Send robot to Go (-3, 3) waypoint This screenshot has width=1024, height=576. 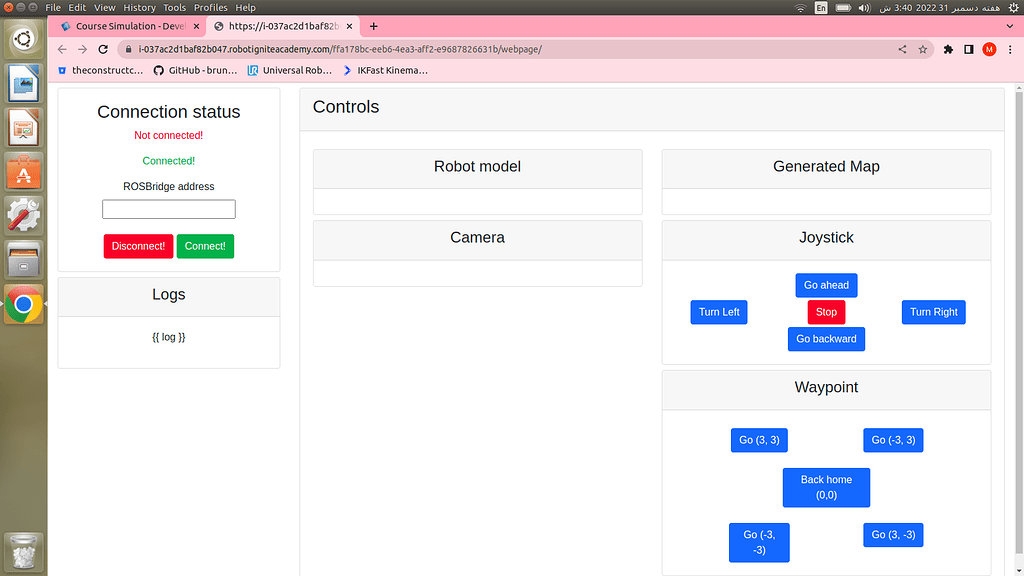pos(893,440)
